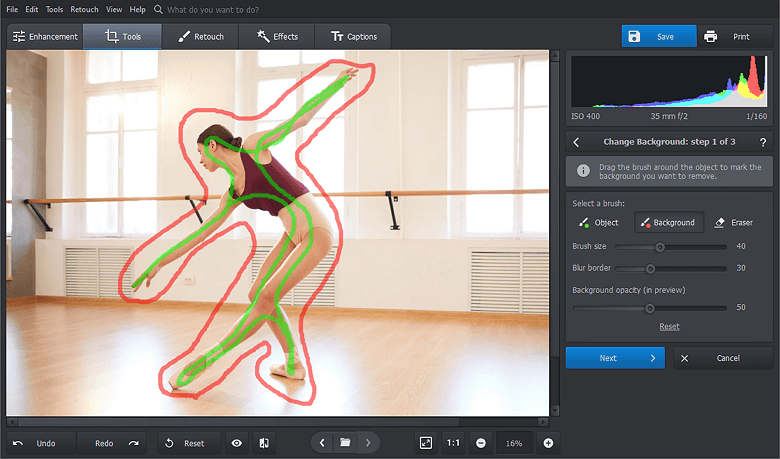Click the horizontal scrollbar below the canvas
The width and height of the screenshot is (780, 459).
coord(239,422)
